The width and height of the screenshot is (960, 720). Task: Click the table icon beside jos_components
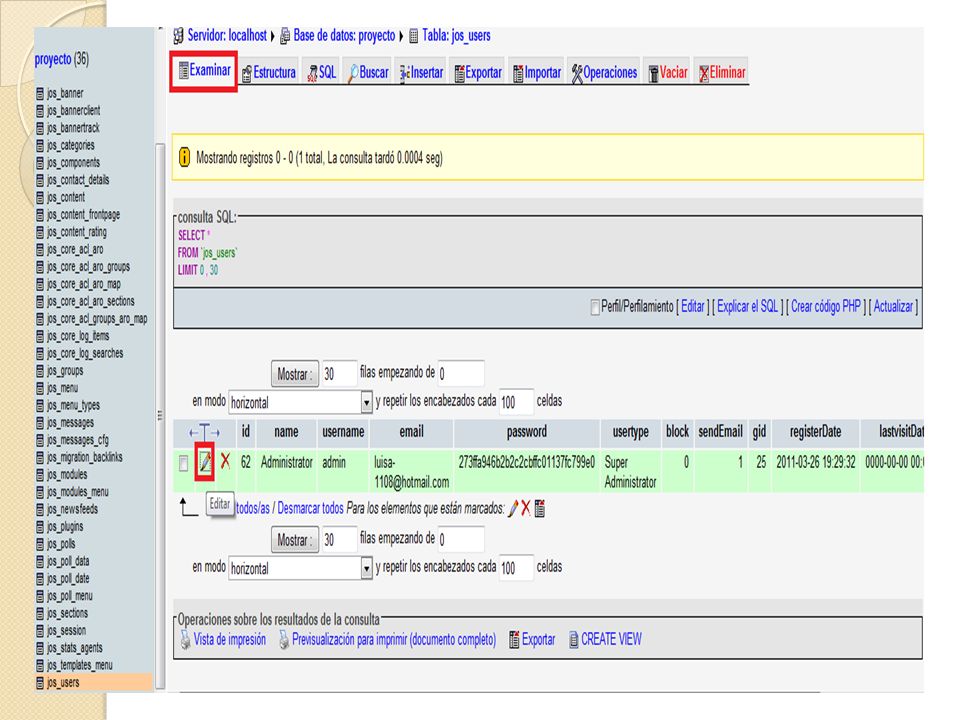click(x=40, y=163)
